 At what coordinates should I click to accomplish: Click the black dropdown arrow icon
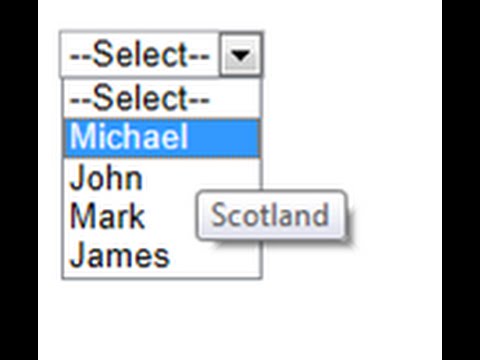[241, 55]
